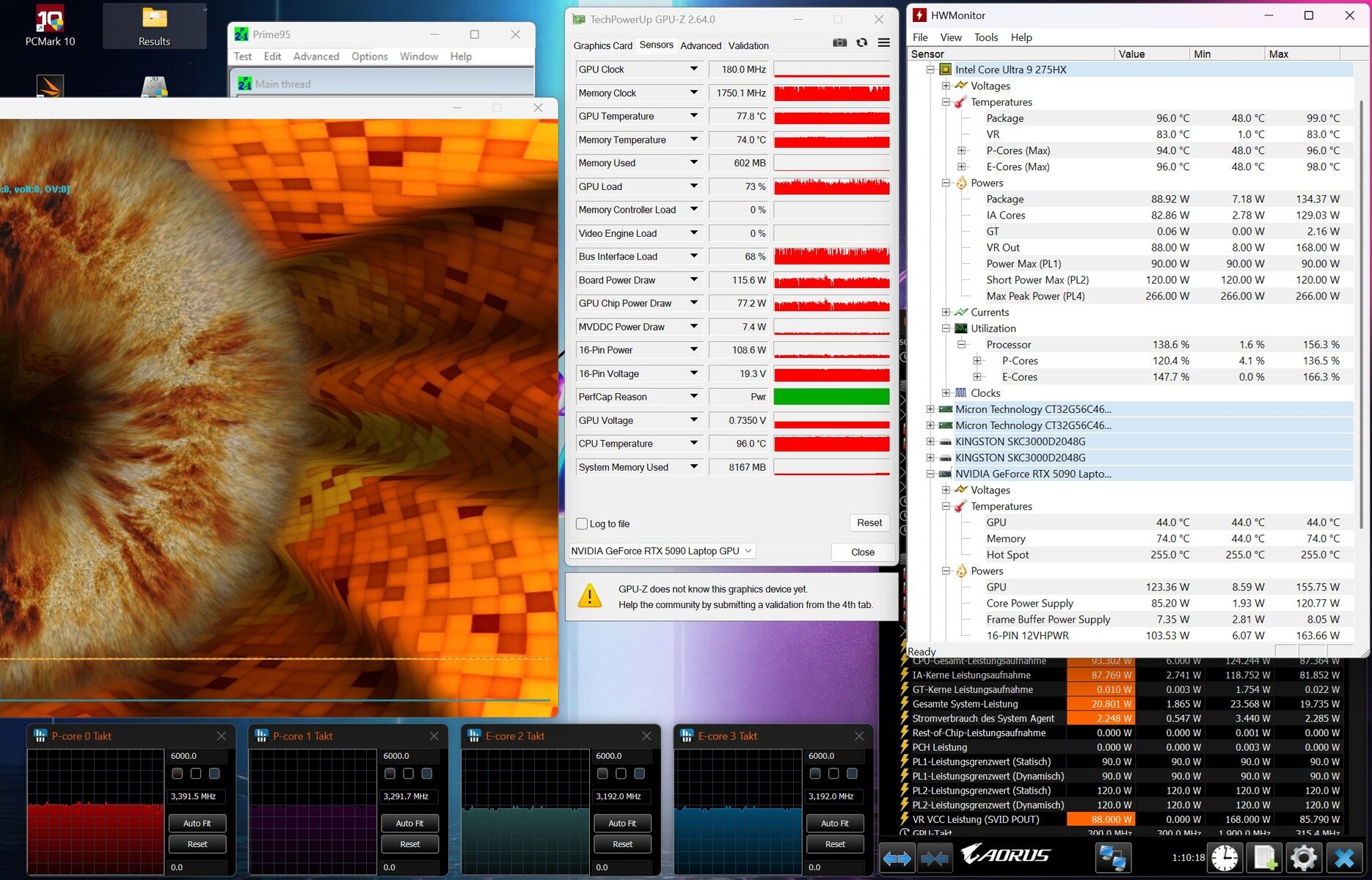Click Auto Fit in P-core 1 Takt

tap(409, 824)
